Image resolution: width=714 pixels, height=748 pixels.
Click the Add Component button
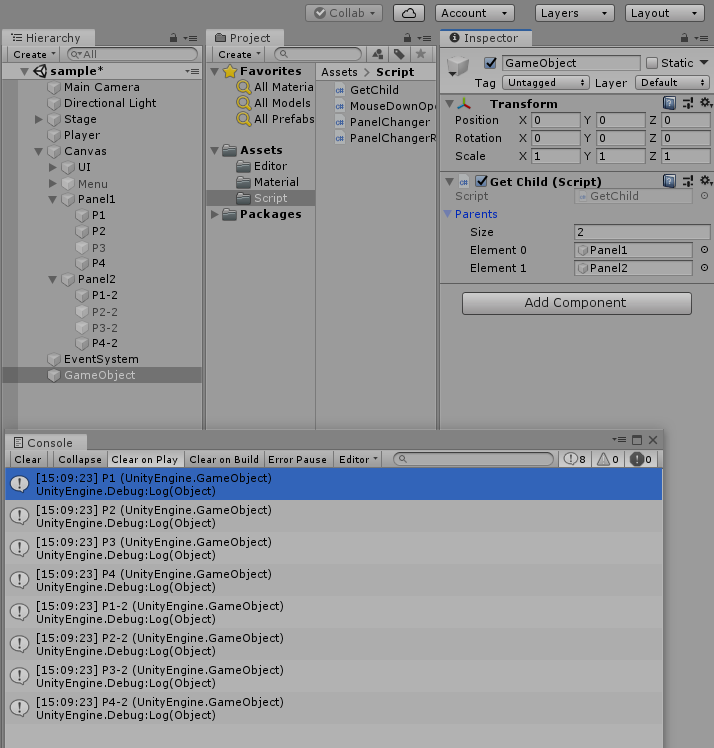(576, 302)
